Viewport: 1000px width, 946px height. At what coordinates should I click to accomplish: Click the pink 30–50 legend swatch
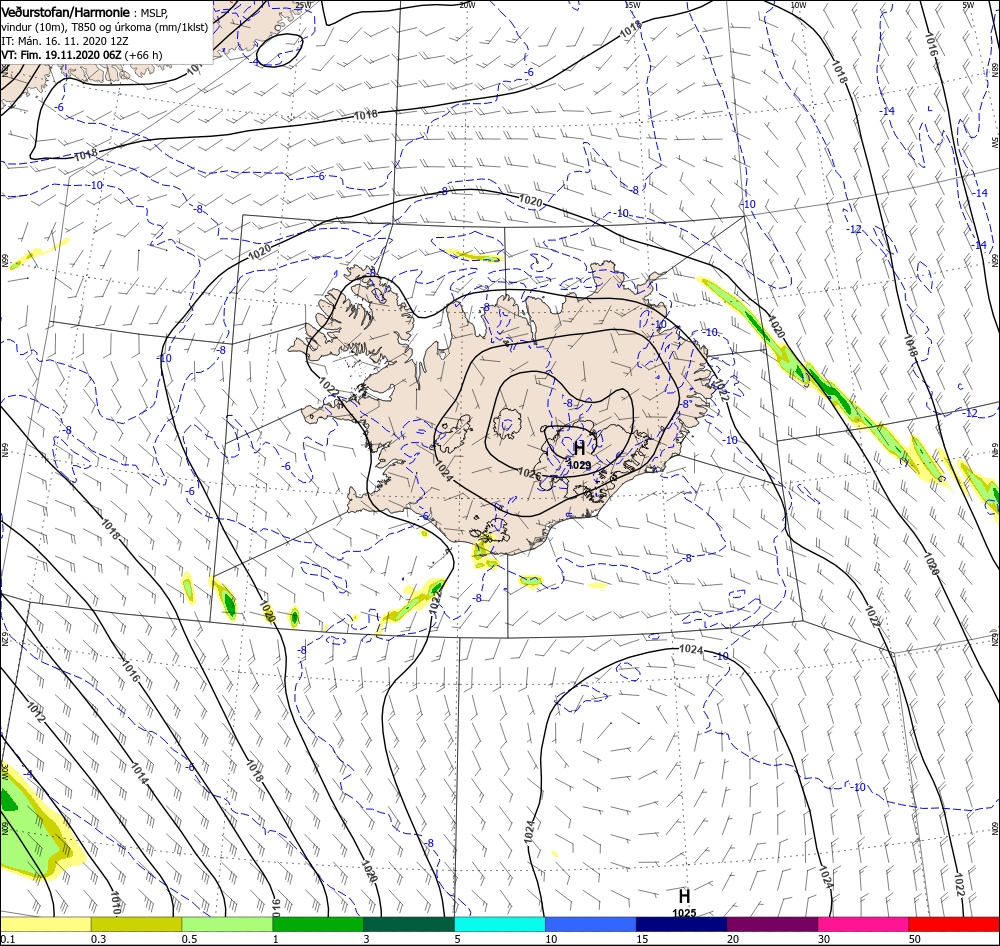point(863,924)
